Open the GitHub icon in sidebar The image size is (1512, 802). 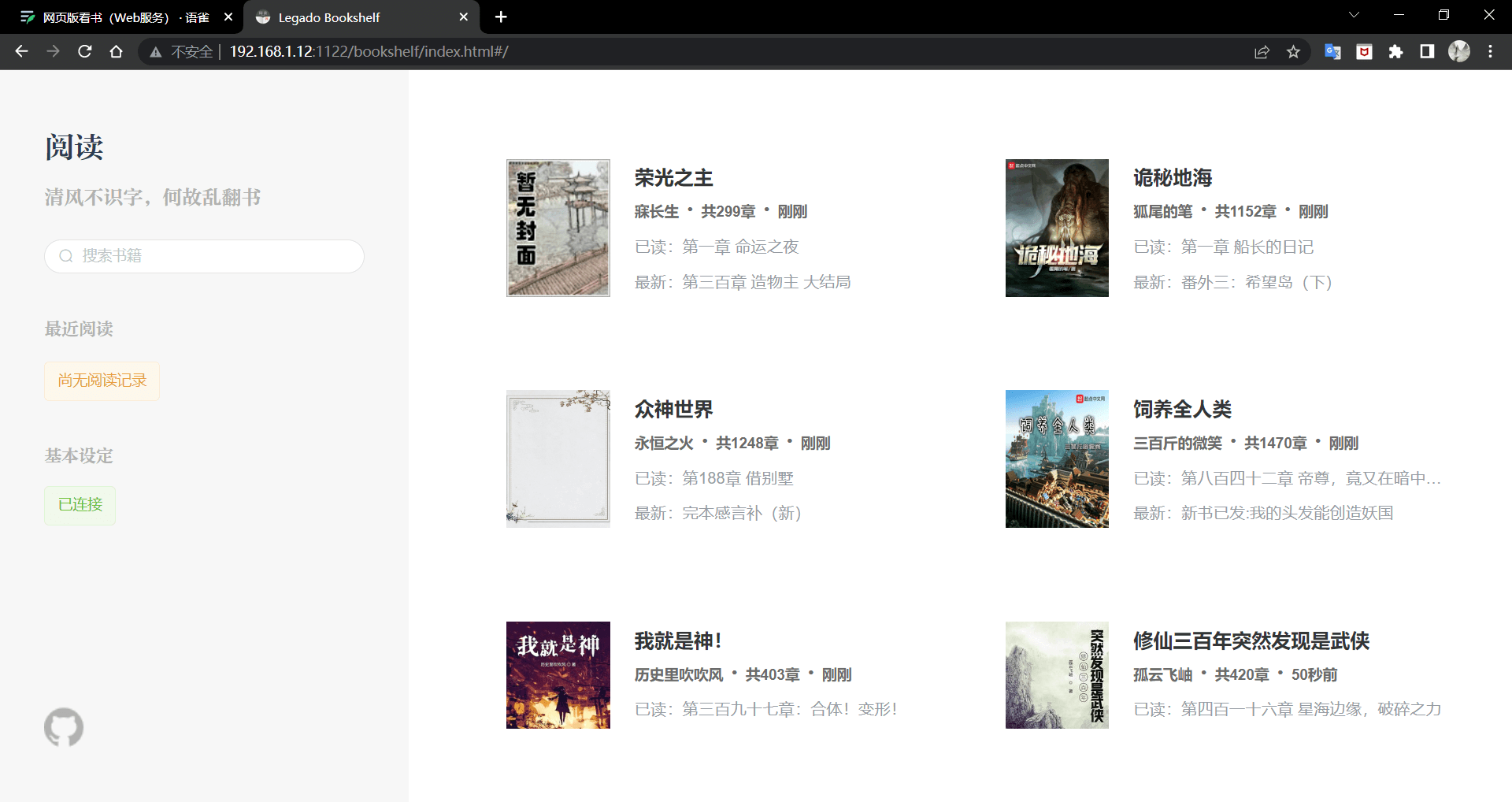tap(64, 727)
